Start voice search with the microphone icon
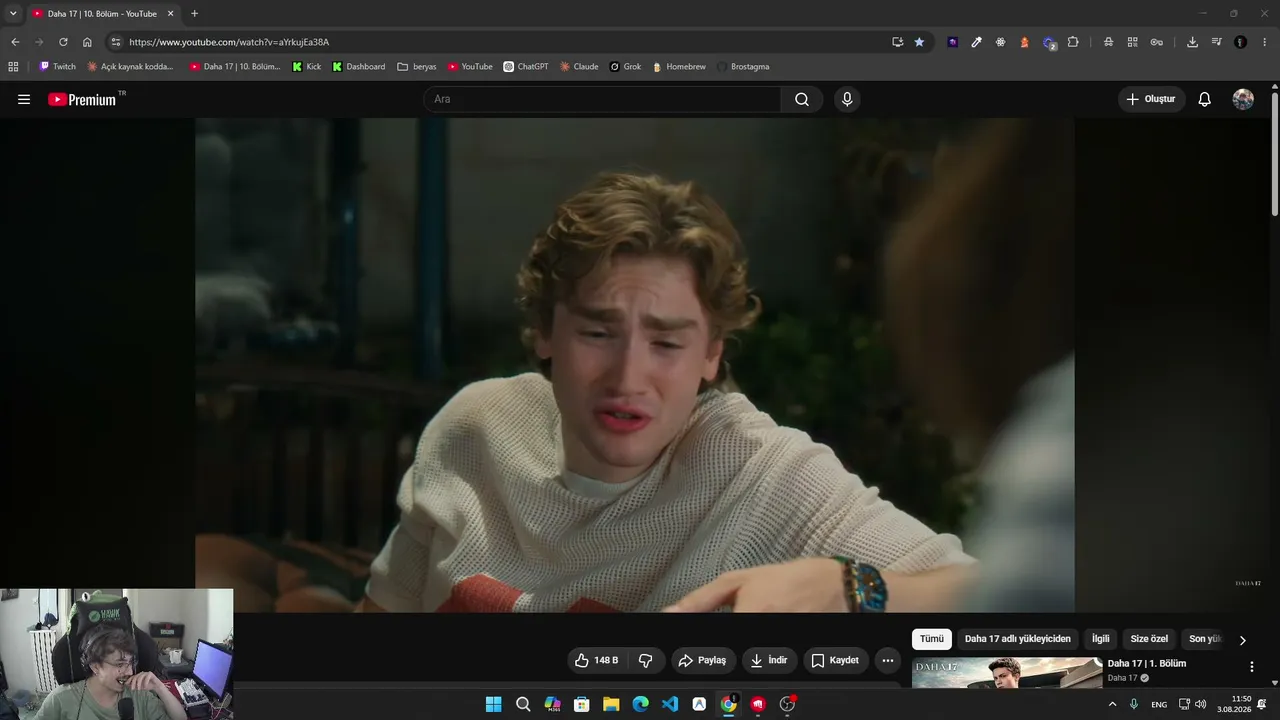The height and width of the screenshot is (720, 1280). pos(847,99)
